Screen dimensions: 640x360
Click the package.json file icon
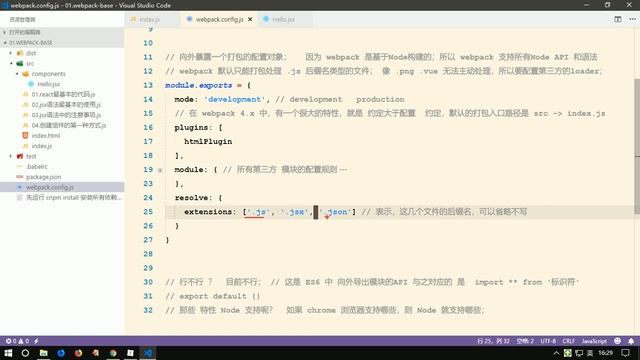(x=19, y=177)
